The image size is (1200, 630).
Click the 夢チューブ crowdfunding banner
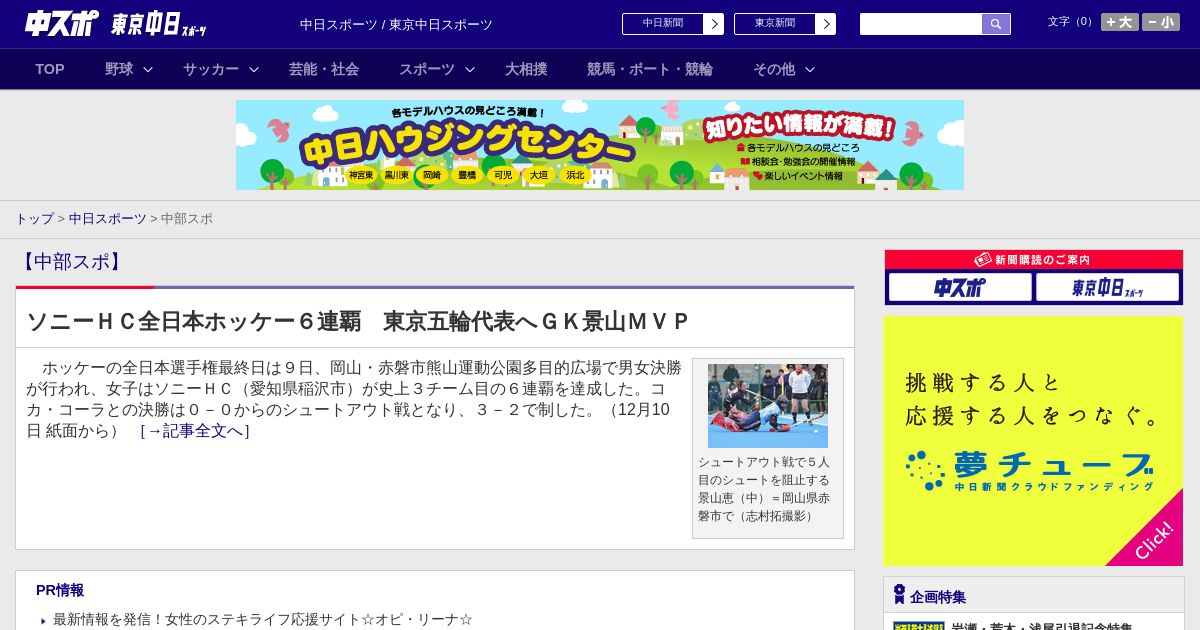coord(1033,441)
